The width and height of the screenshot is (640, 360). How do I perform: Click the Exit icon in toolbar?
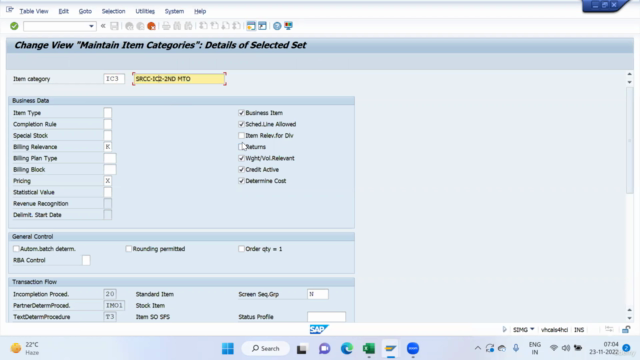tap(140, 26)
